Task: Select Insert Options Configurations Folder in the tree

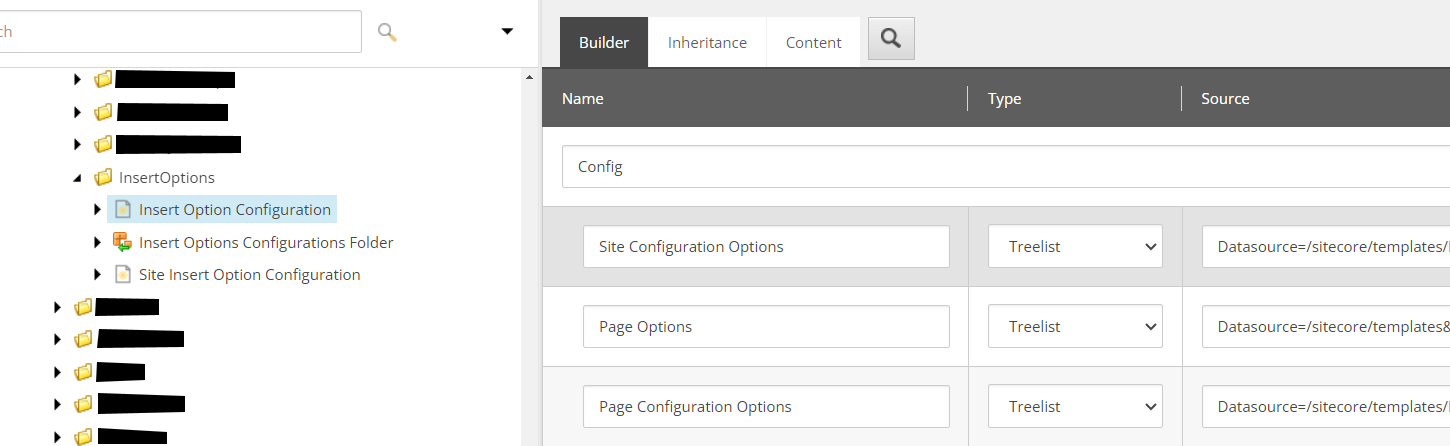Action: tap(266, 242)
